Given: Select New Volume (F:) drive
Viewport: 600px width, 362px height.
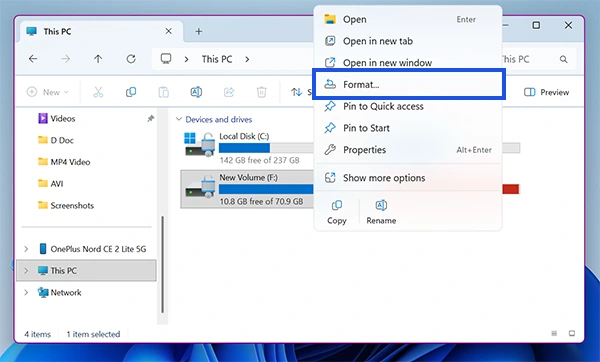Looking at the screenshot, I should [247, 189].
